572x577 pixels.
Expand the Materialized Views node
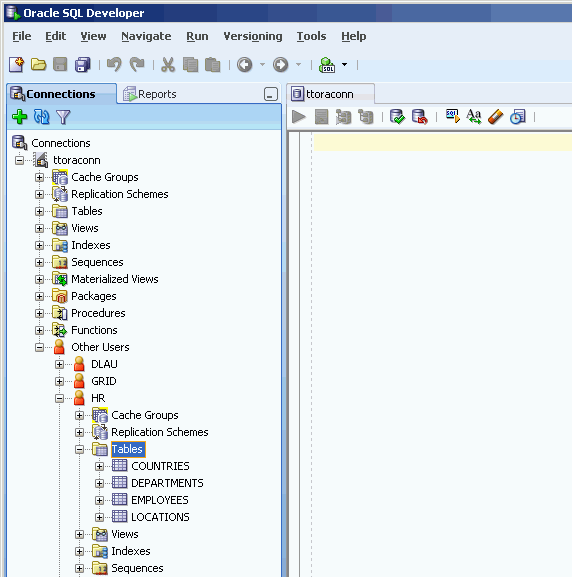coord(39,279)
